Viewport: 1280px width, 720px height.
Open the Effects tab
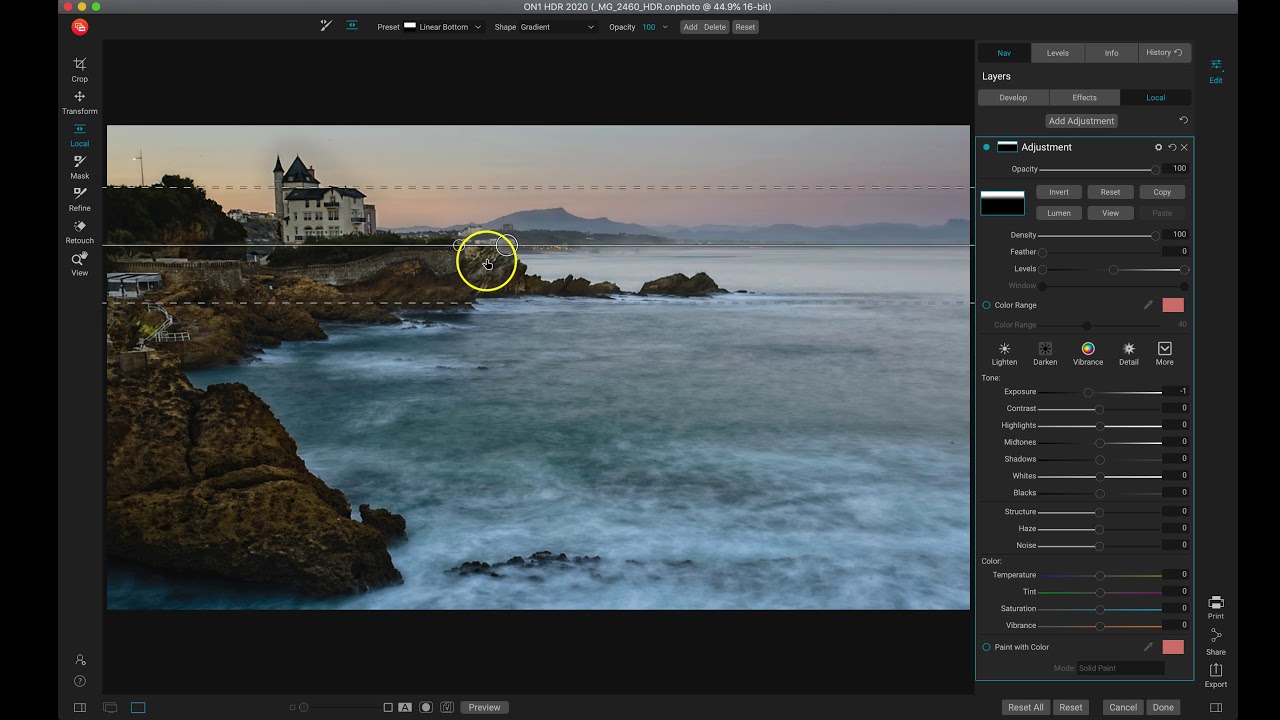pos(1084,98)
